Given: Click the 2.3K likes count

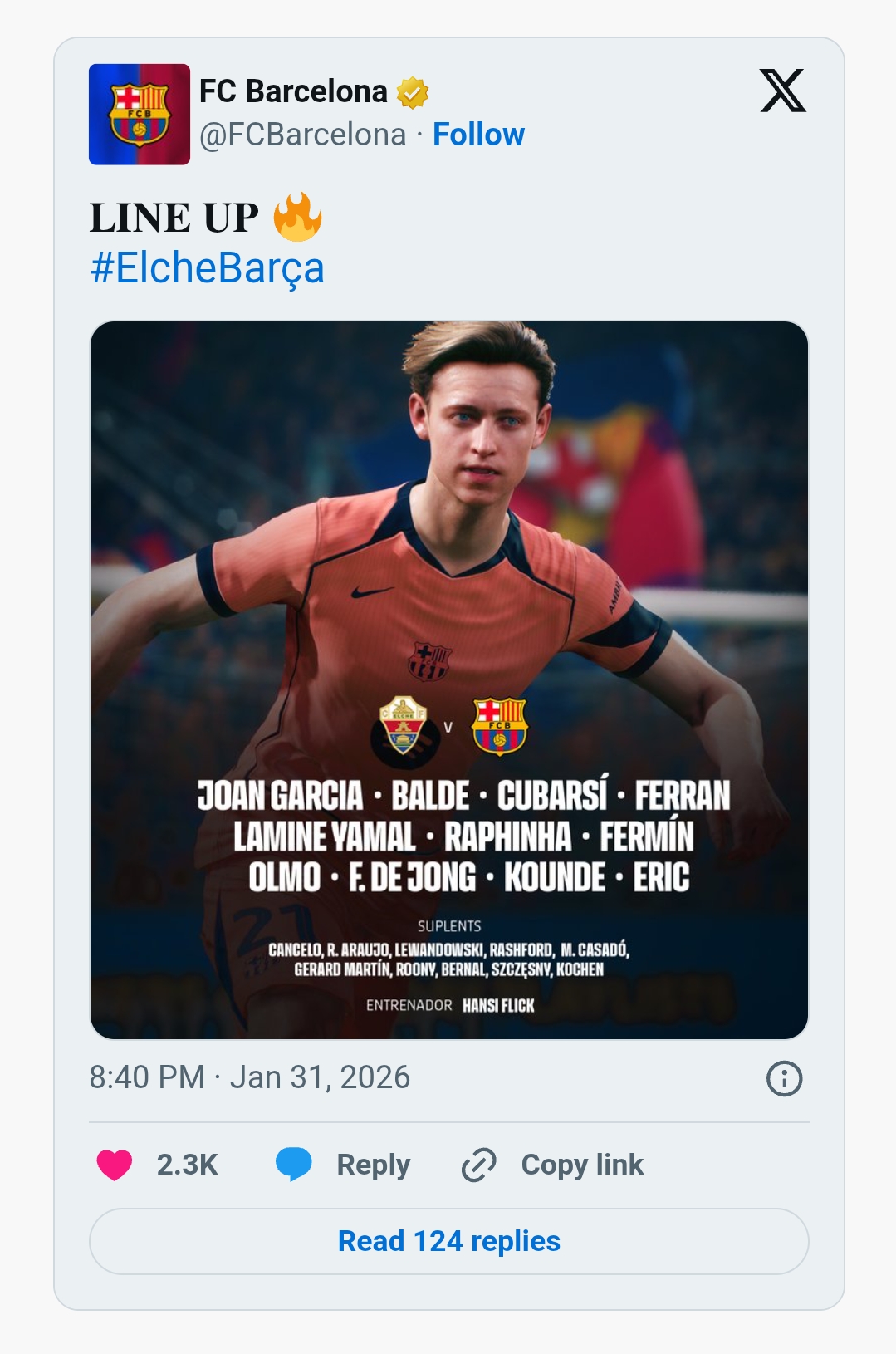Looking at the screenshot, I should [187, 1165].
